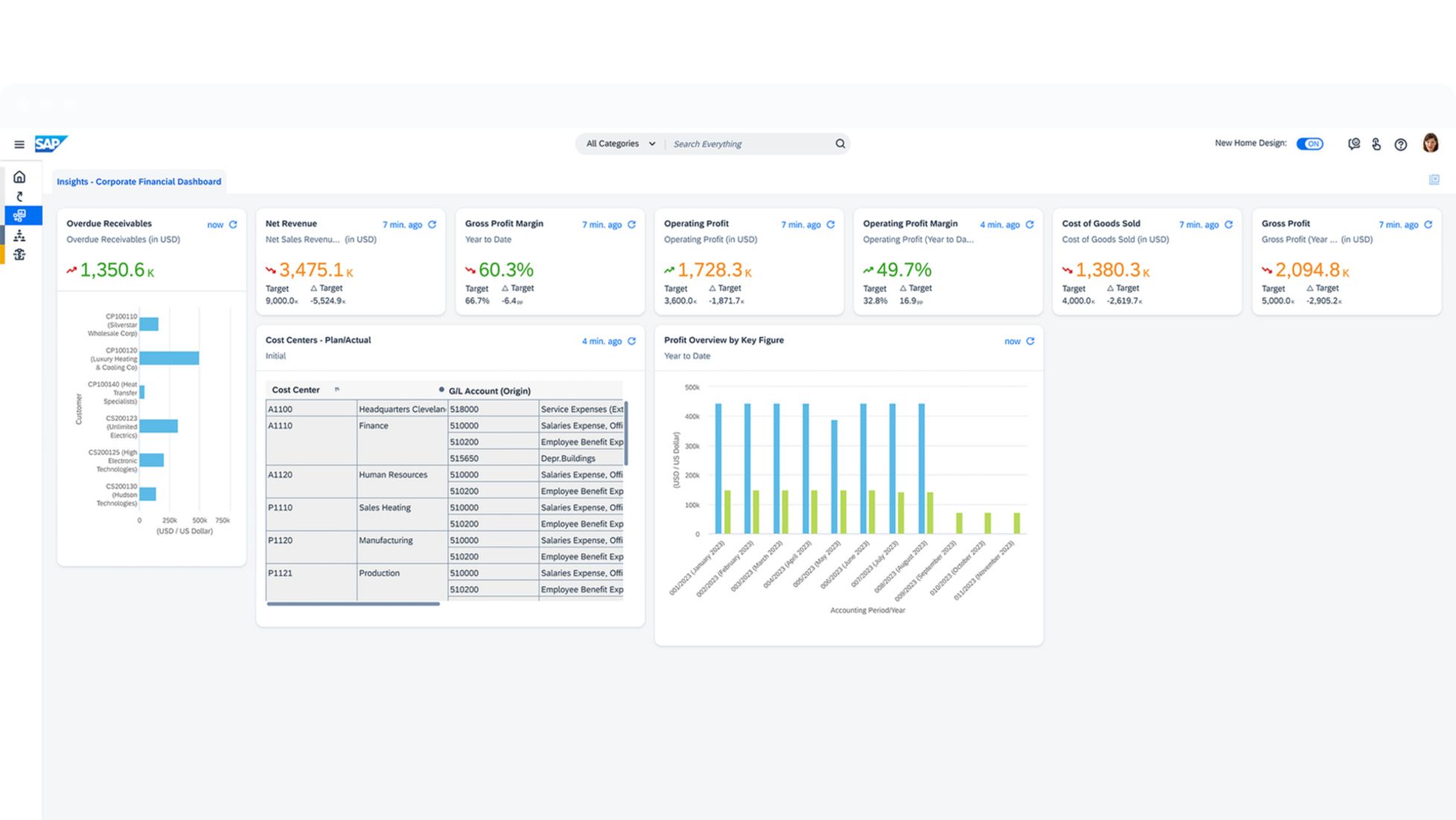
Task: Open the hamburger navigation menu
Action: coord(19,145)
